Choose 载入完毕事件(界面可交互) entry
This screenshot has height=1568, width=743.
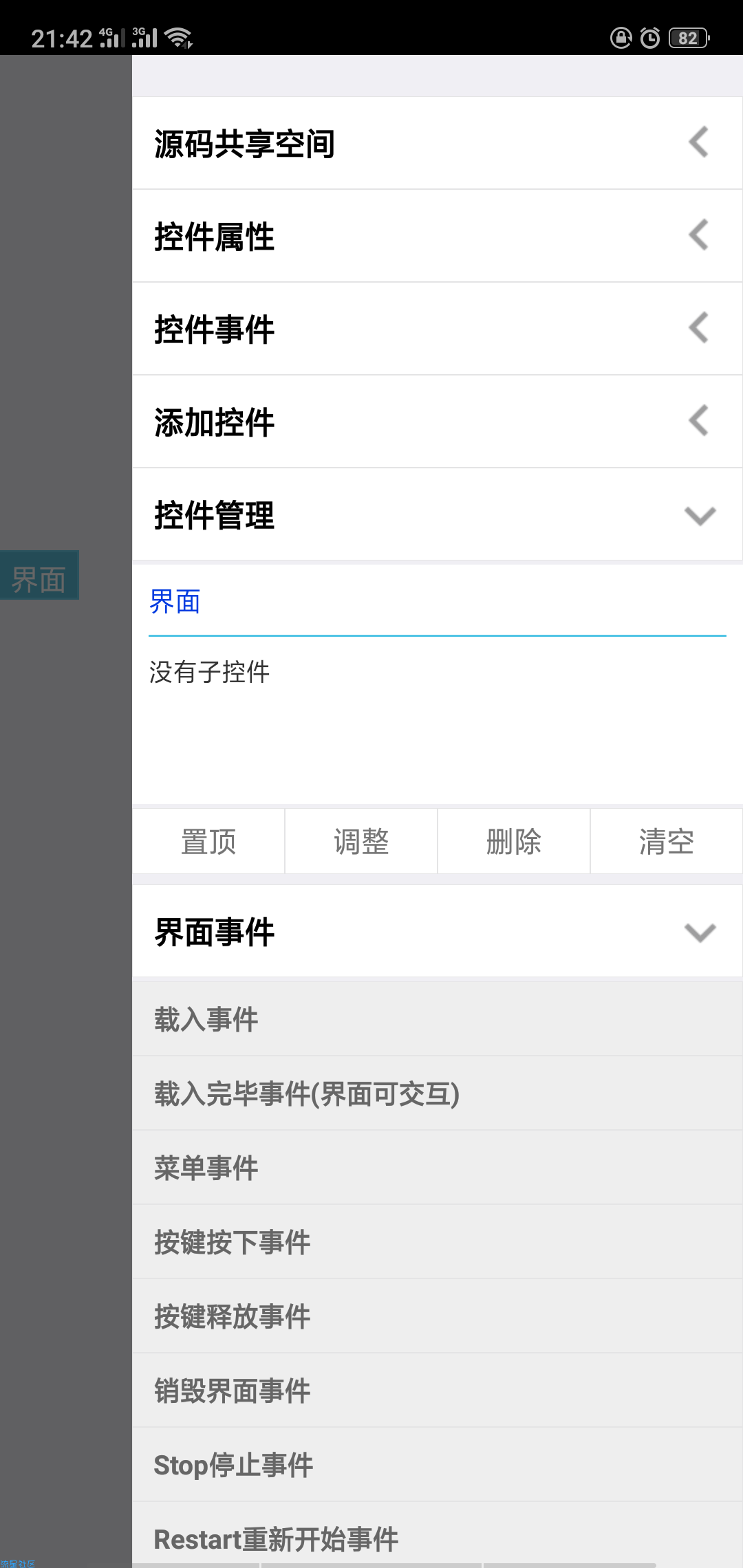click(438, 1093)
